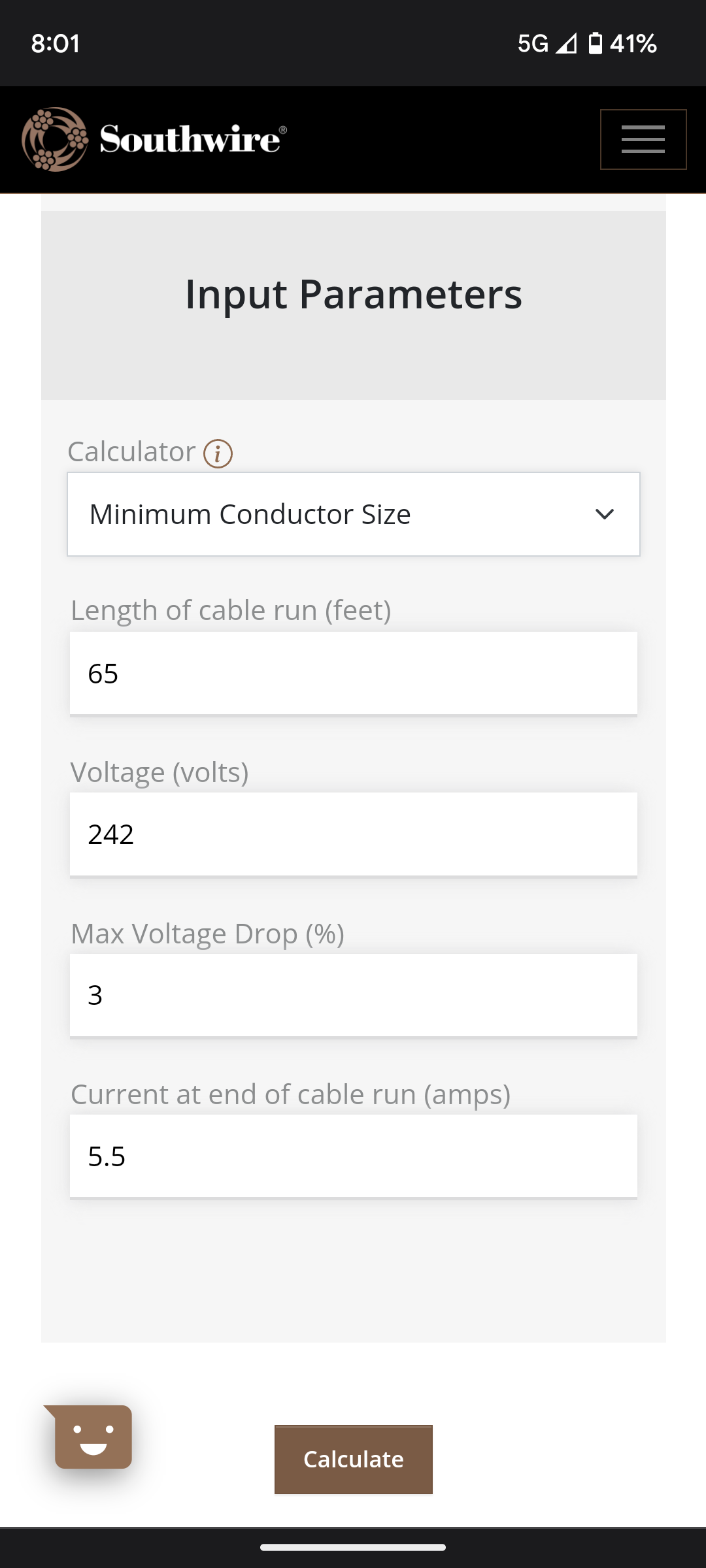This screenshot has width=706, height=1568.
Task: Tap the Android home gesture bar
Action: (353, 1547)
